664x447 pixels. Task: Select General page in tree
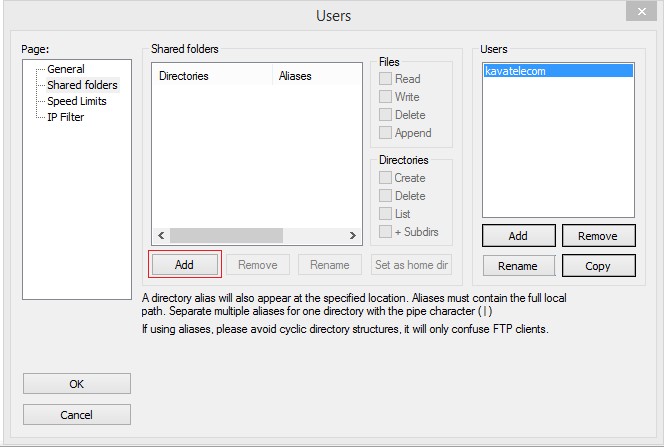(66, 69)
